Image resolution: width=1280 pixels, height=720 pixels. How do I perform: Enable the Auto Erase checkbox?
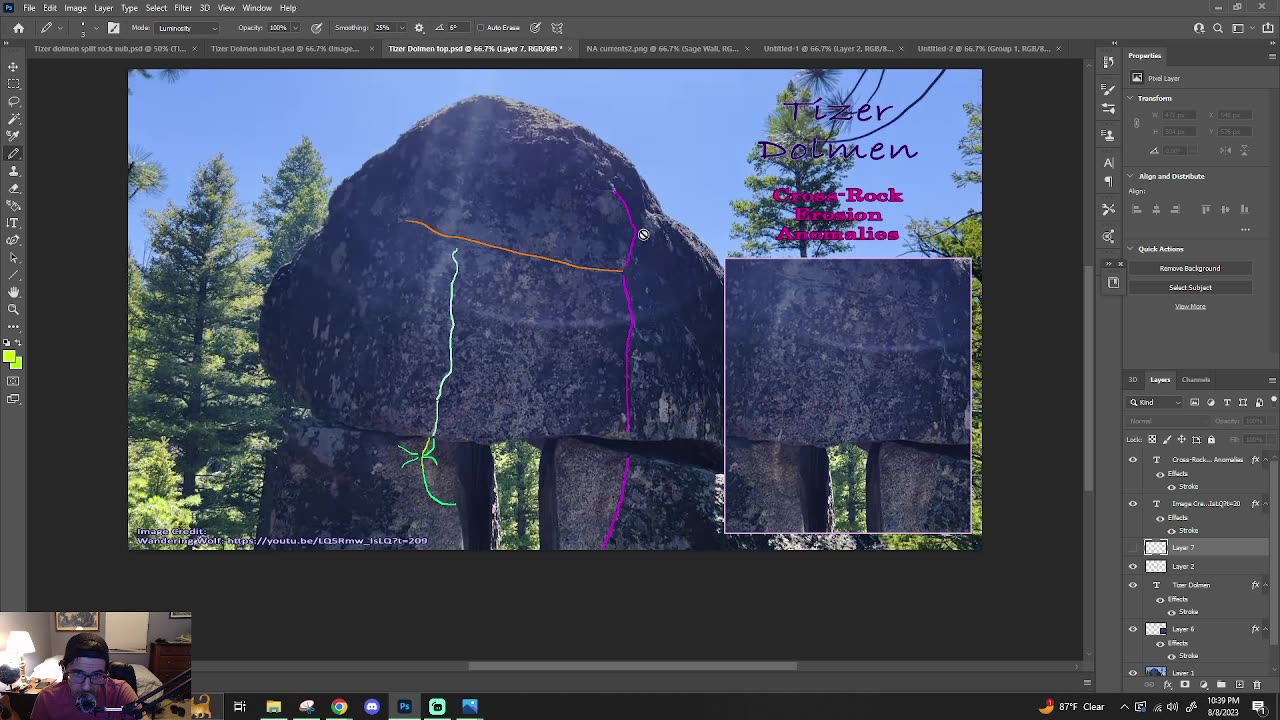point(480,28)
